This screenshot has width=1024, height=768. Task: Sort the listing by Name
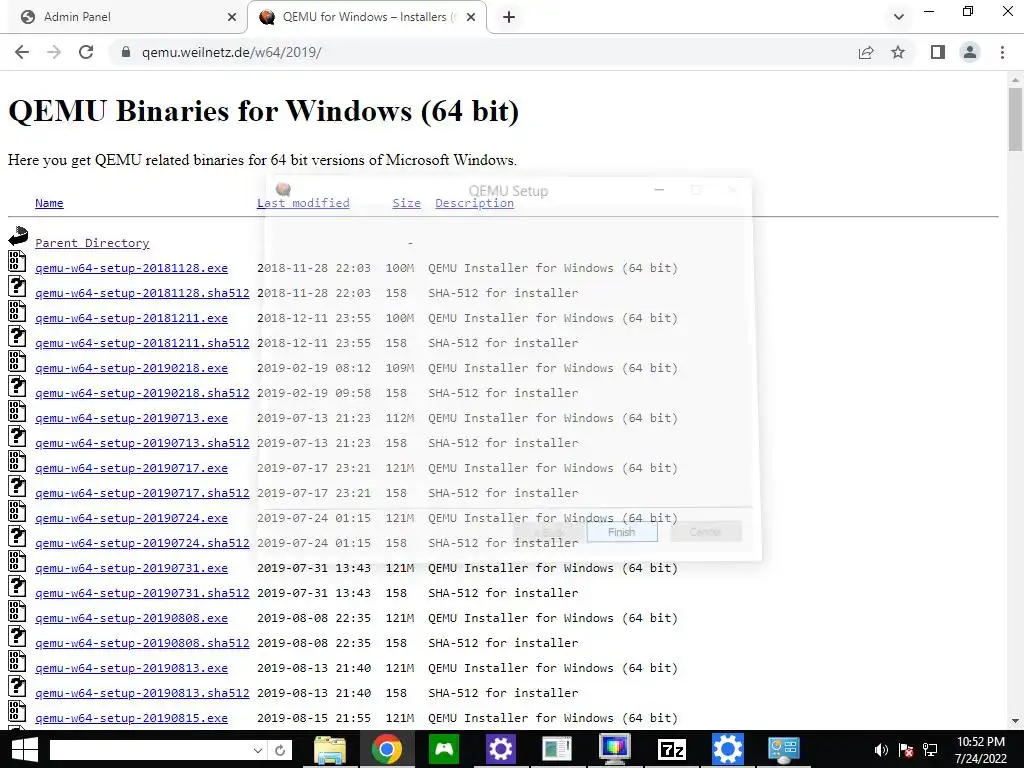pyautogui.click(x=49, y=203)
